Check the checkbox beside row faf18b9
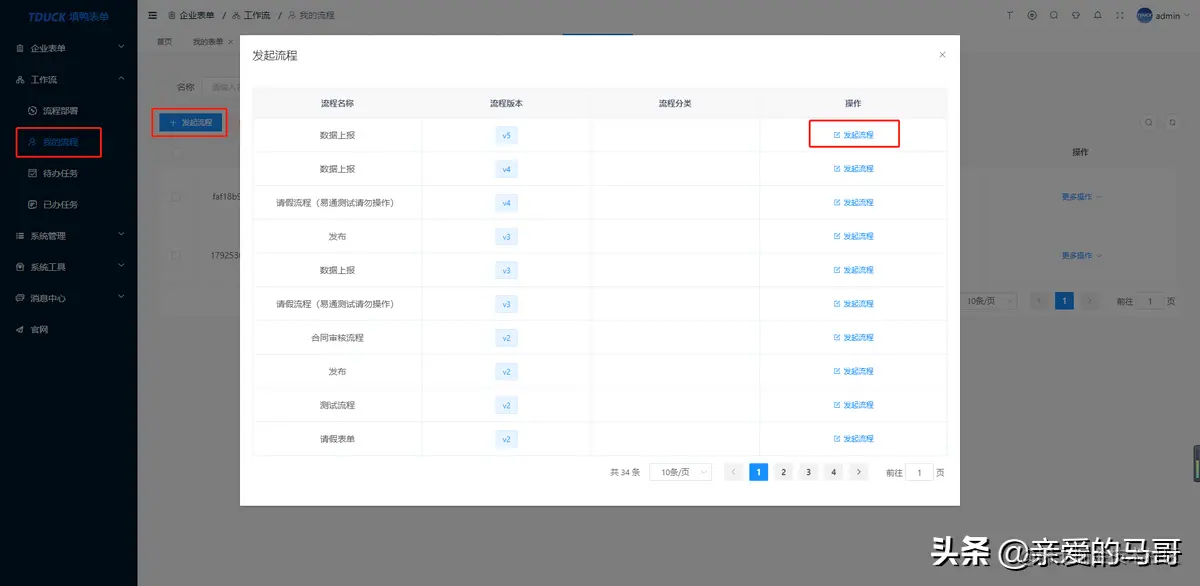The image size is (1200, 586). pyautogui.click(x=175, y=196)
